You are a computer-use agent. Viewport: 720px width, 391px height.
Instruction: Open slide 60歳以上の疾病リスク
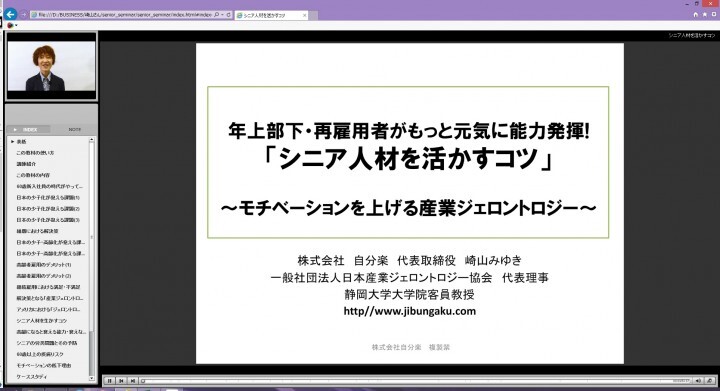(40, 354)
